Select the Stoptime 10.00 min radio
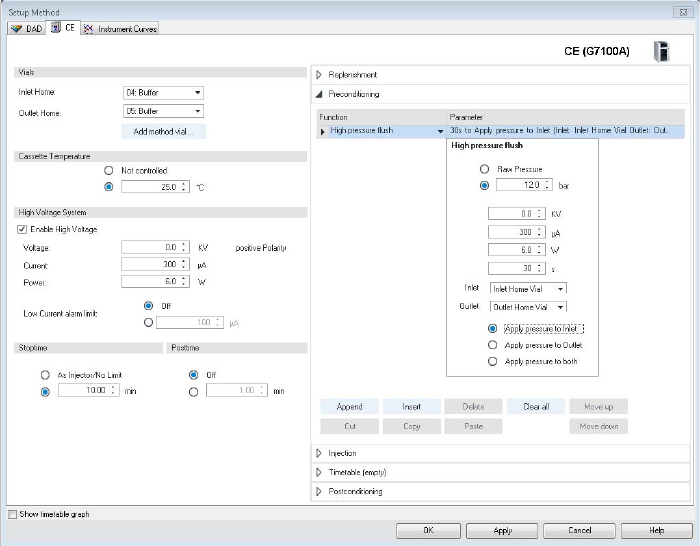This screenshot has width=700, height=546. 45,392
